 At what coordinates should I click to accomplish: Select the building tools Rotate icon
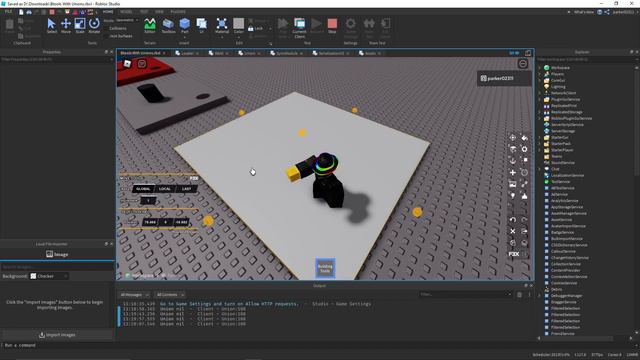pyautogui.click(x=524, y=173)
